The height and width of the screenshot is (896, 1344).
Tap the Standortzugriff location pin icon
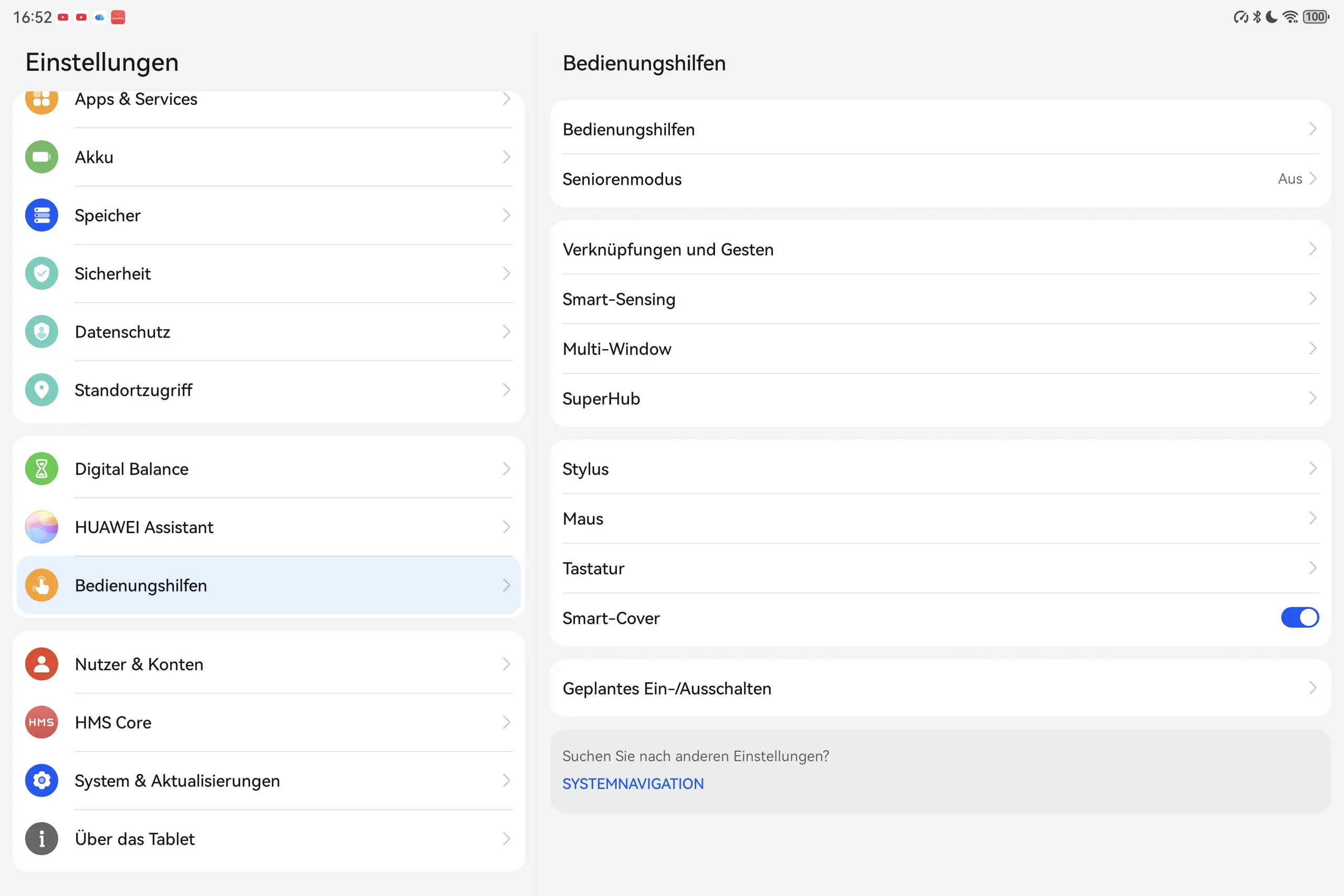(41, 391)
